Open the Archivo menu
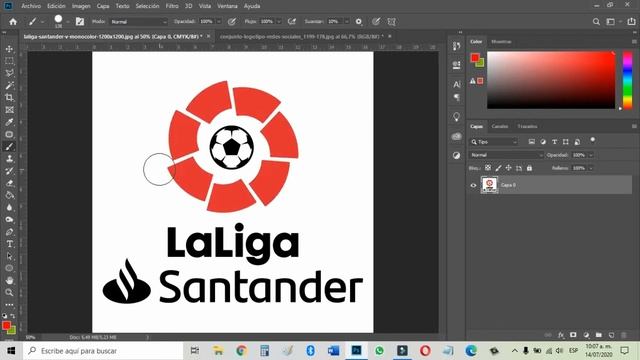 click(x=31, y=6)
